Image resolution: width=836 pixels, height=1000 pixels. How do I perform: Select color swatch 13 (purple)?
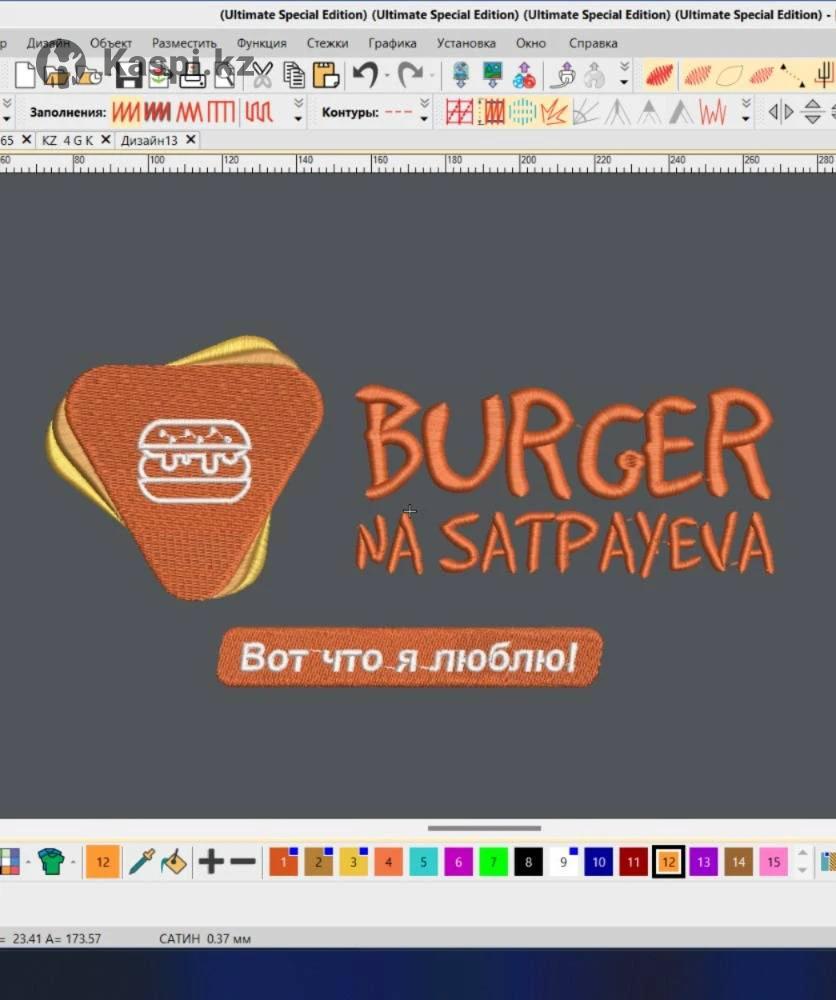pyautogui.click(x=703, y=862)
